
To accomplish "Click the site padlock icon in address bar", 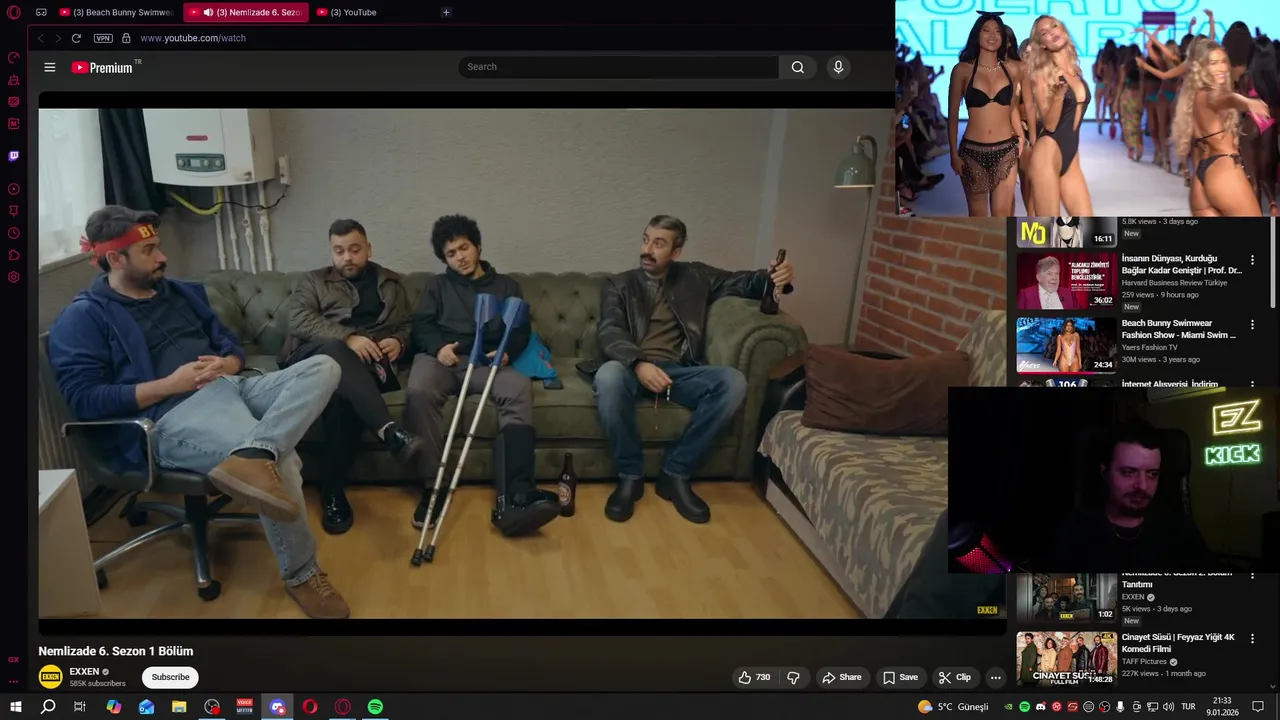I will coord(126,38).
